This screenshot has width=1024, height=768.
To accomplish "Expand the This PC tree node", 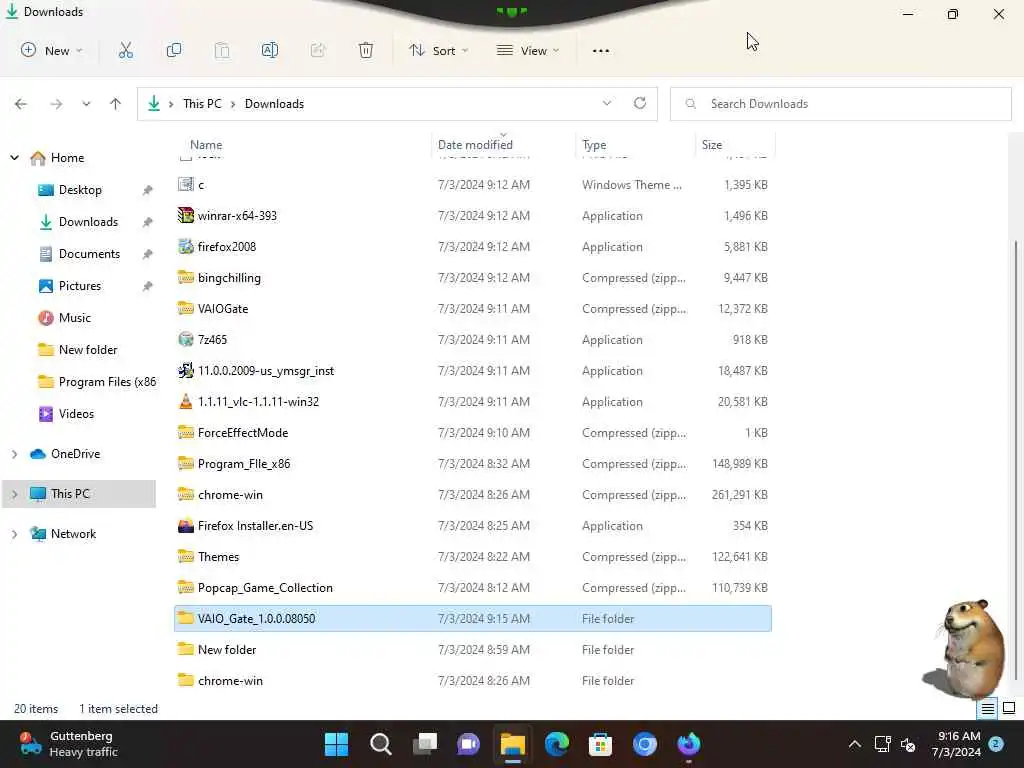I will pyautogui.click(x=14, y=494).
